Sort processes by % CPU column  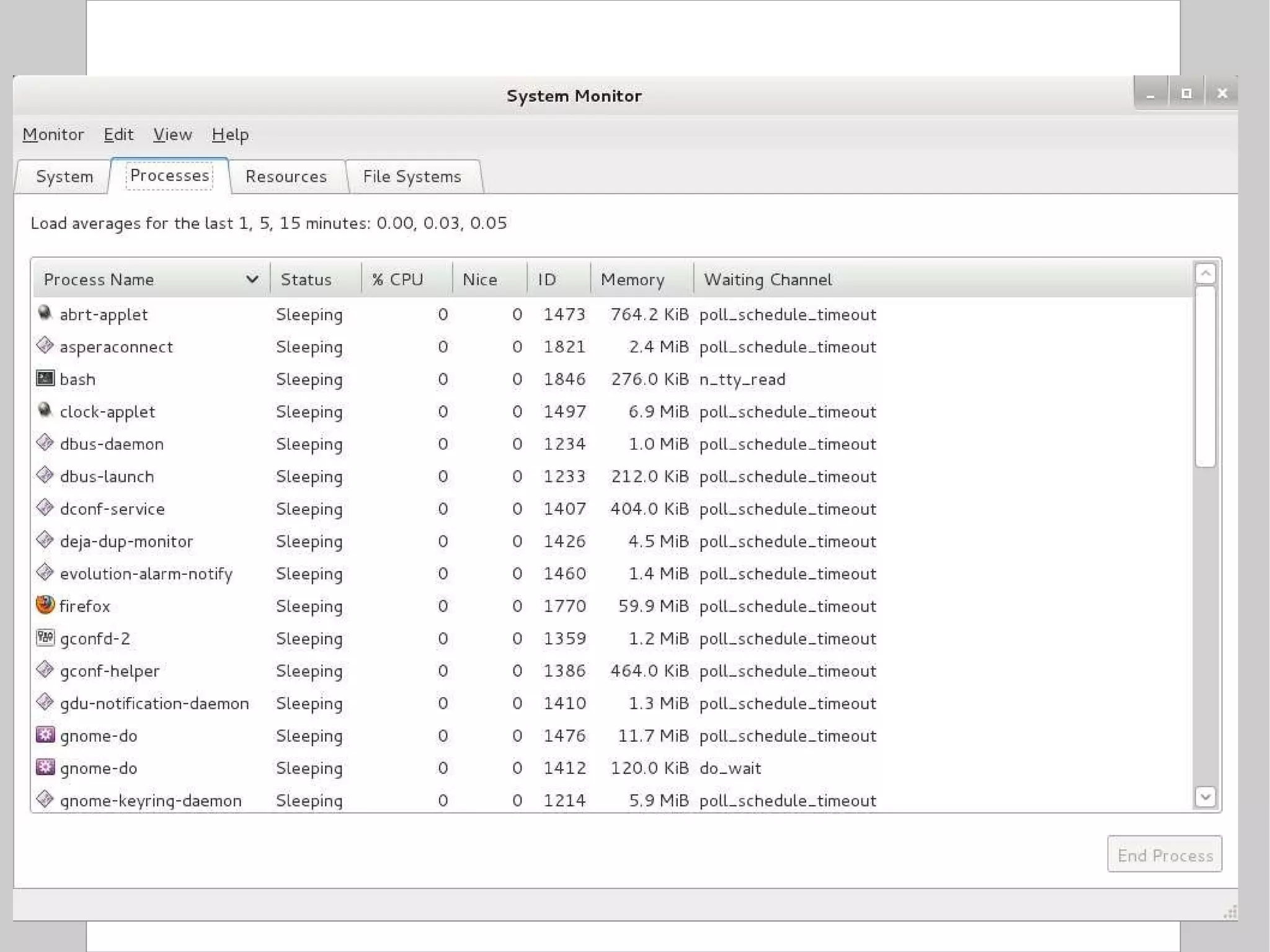click(397, 280)
